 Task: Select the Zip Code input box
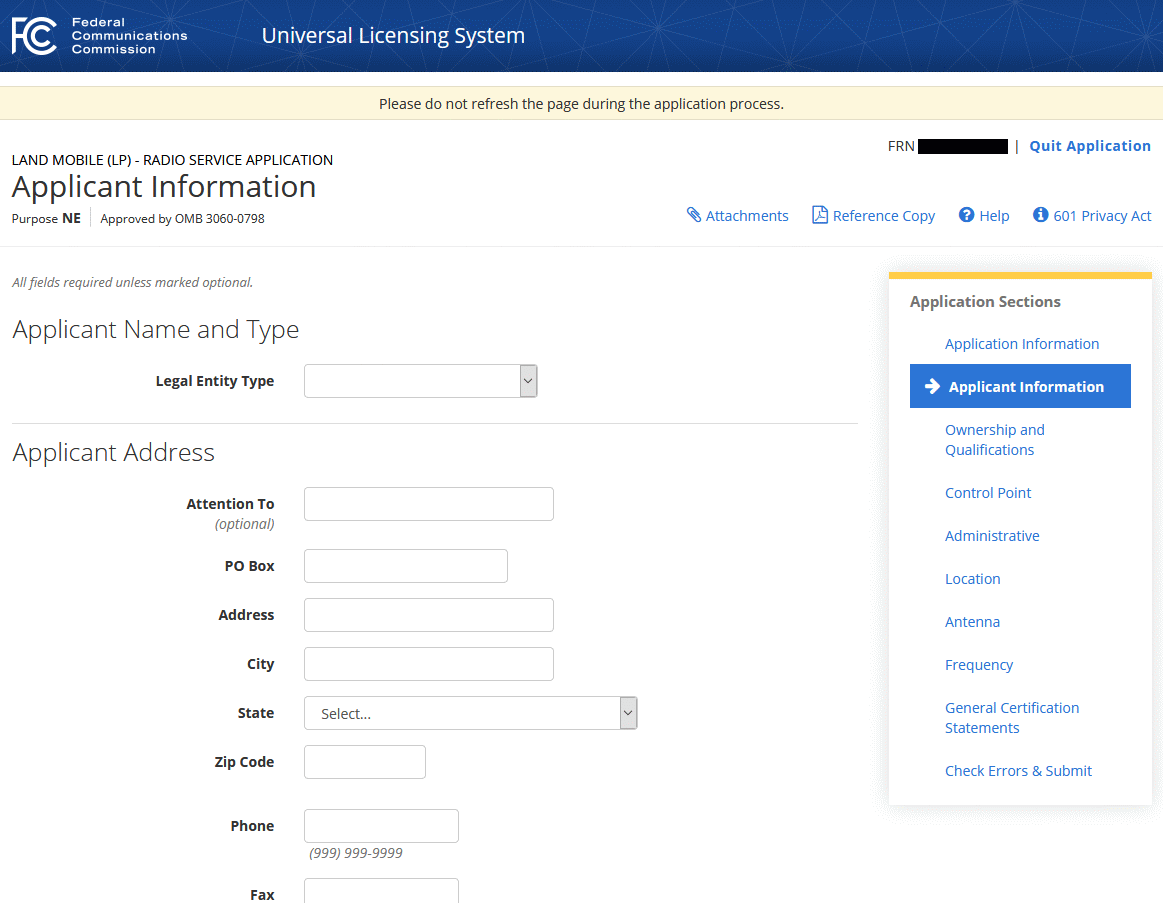364,762
